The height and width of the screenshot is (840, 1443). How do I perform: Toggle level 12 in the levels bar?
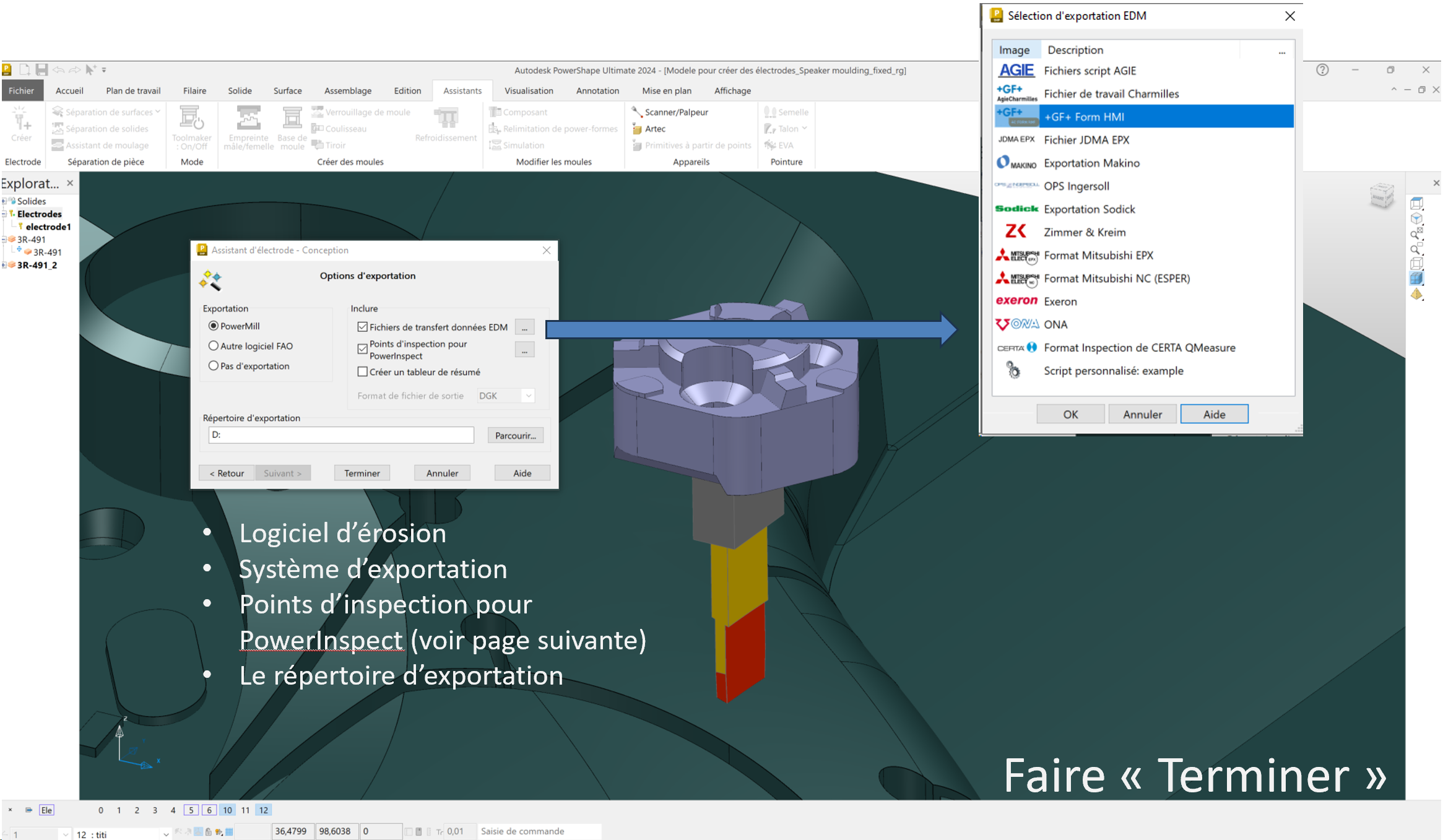pyautogui.click(x=264, y=810)
